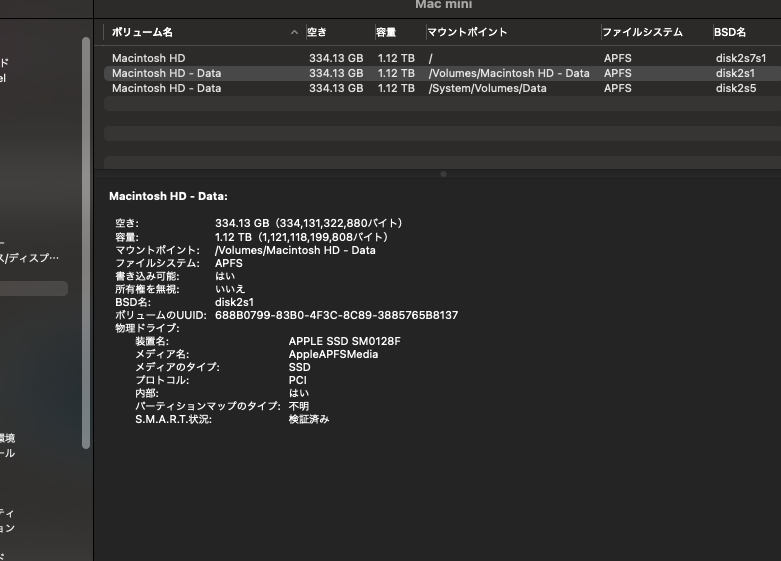Click the sort arrow in ボリューム名 column header
This screenshot has width=781, height=561.
pos(294,33)
